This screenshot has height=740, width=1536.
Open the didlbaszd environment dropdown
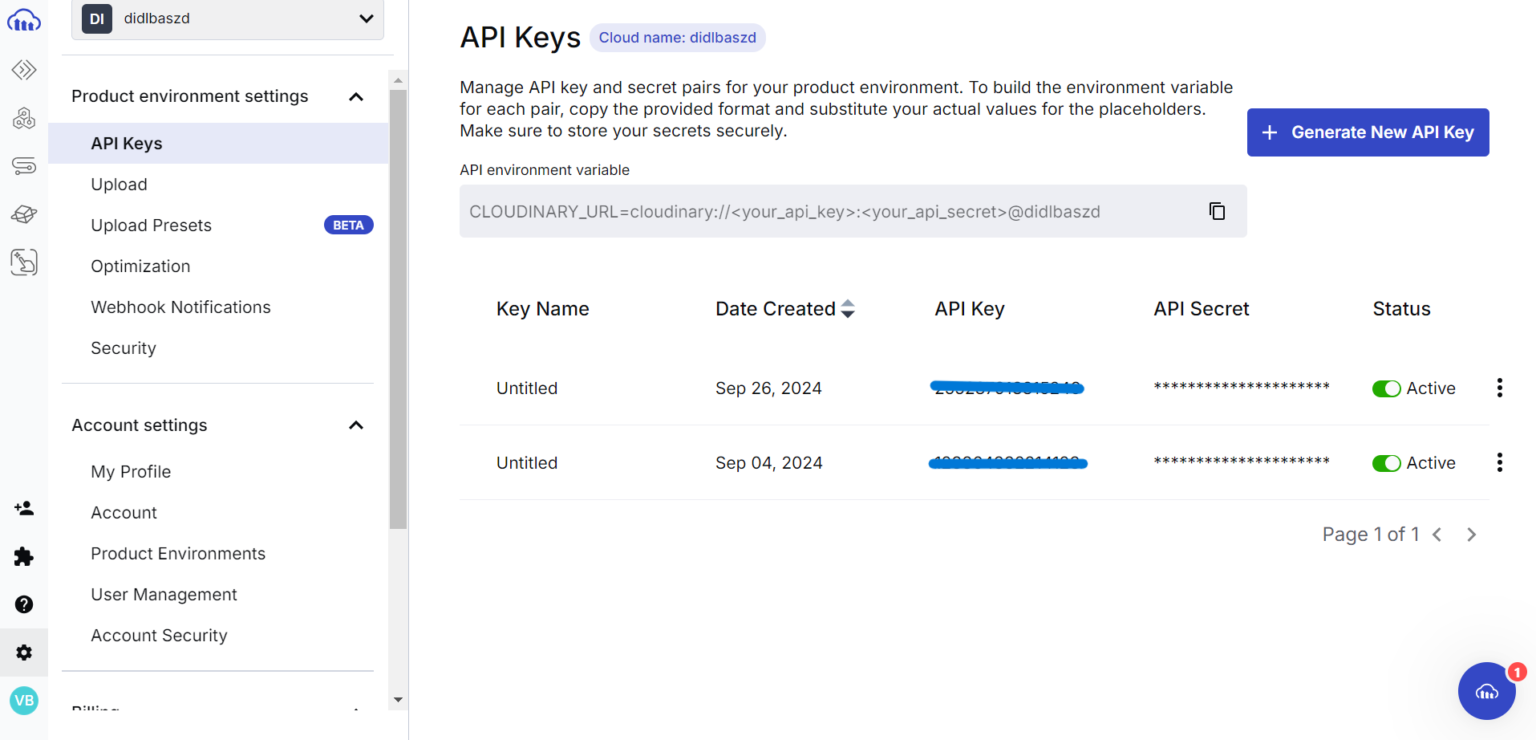(228, 18)
